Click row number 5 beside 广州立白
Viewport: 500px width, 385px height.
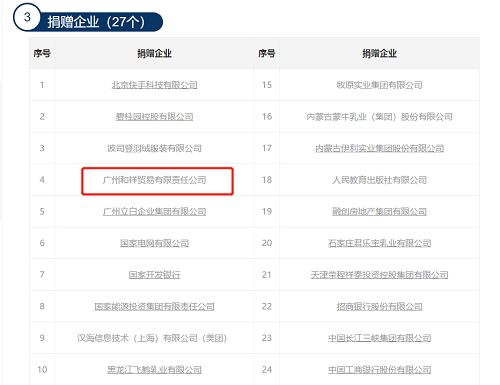point(42,212)
